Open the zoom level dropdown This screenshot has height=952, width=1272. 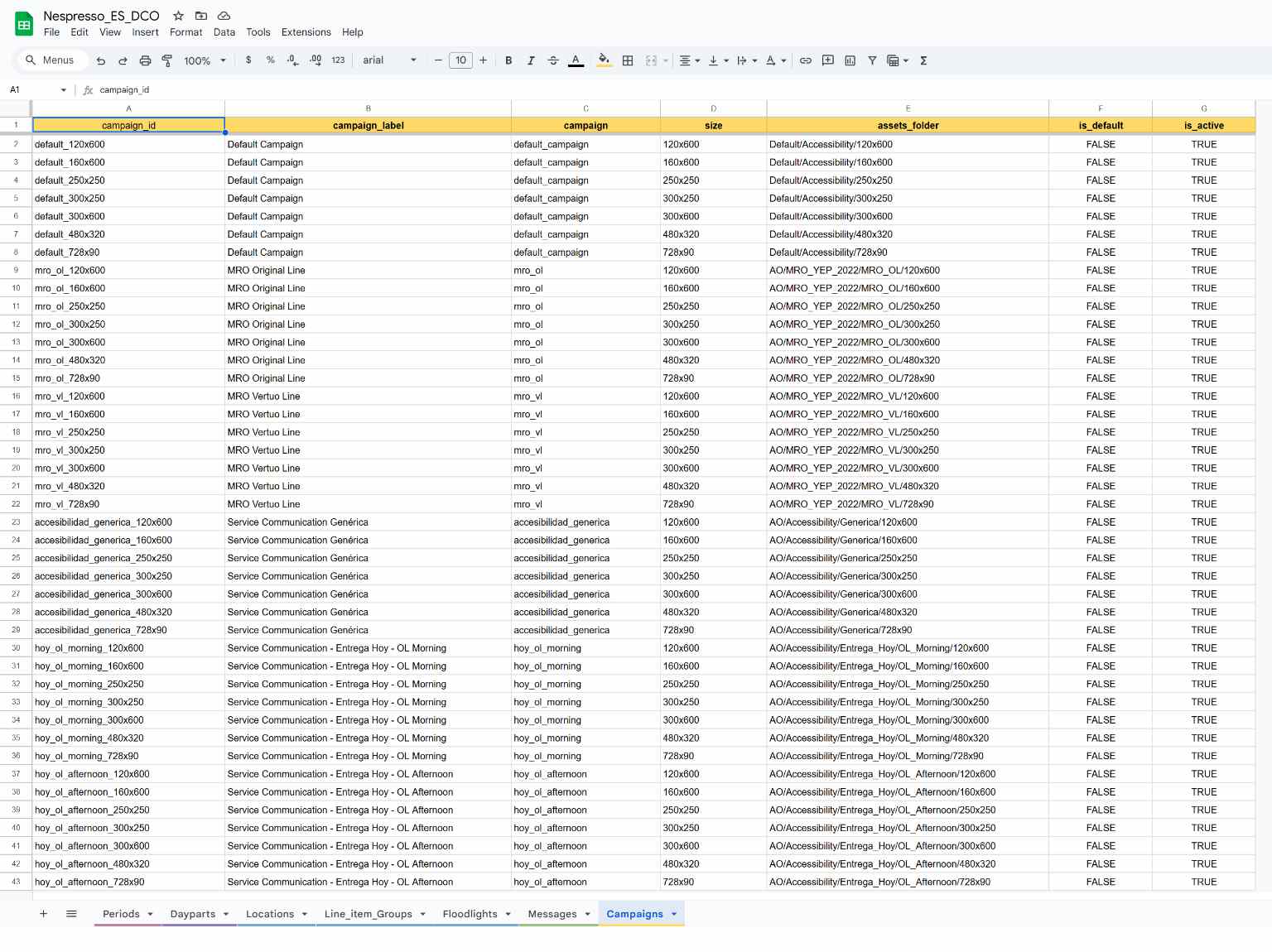coord(205,60)
